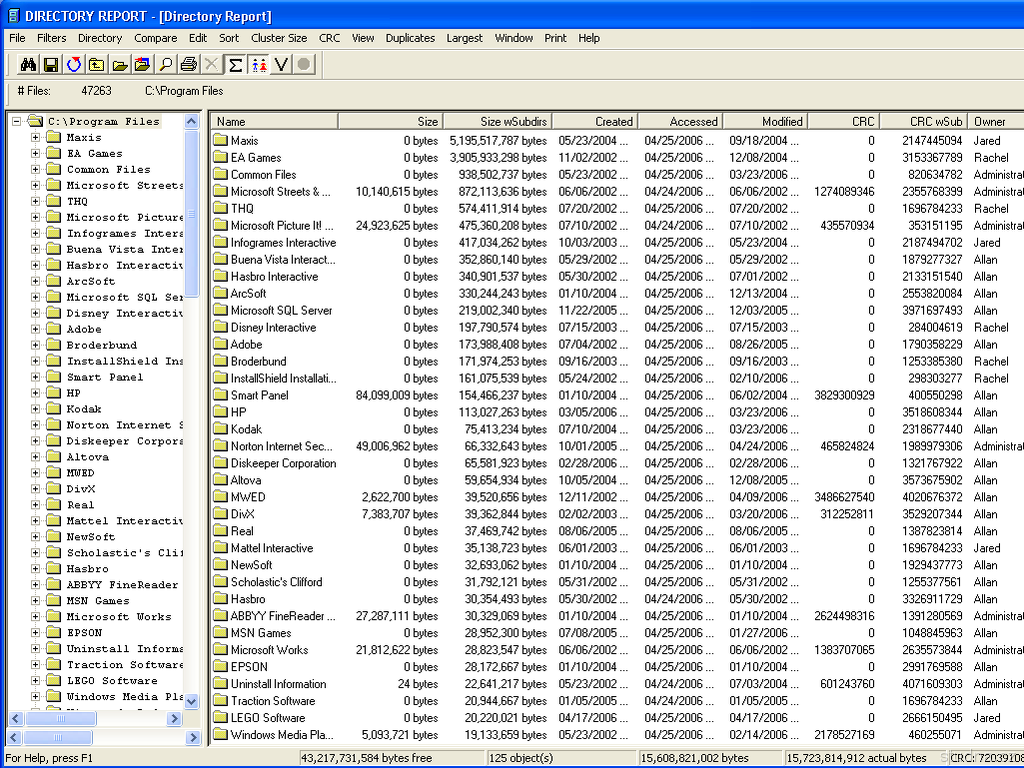Open the Duplicates menu
Image resolution: width=1024 pixels, height=768 pixels.
410,38
